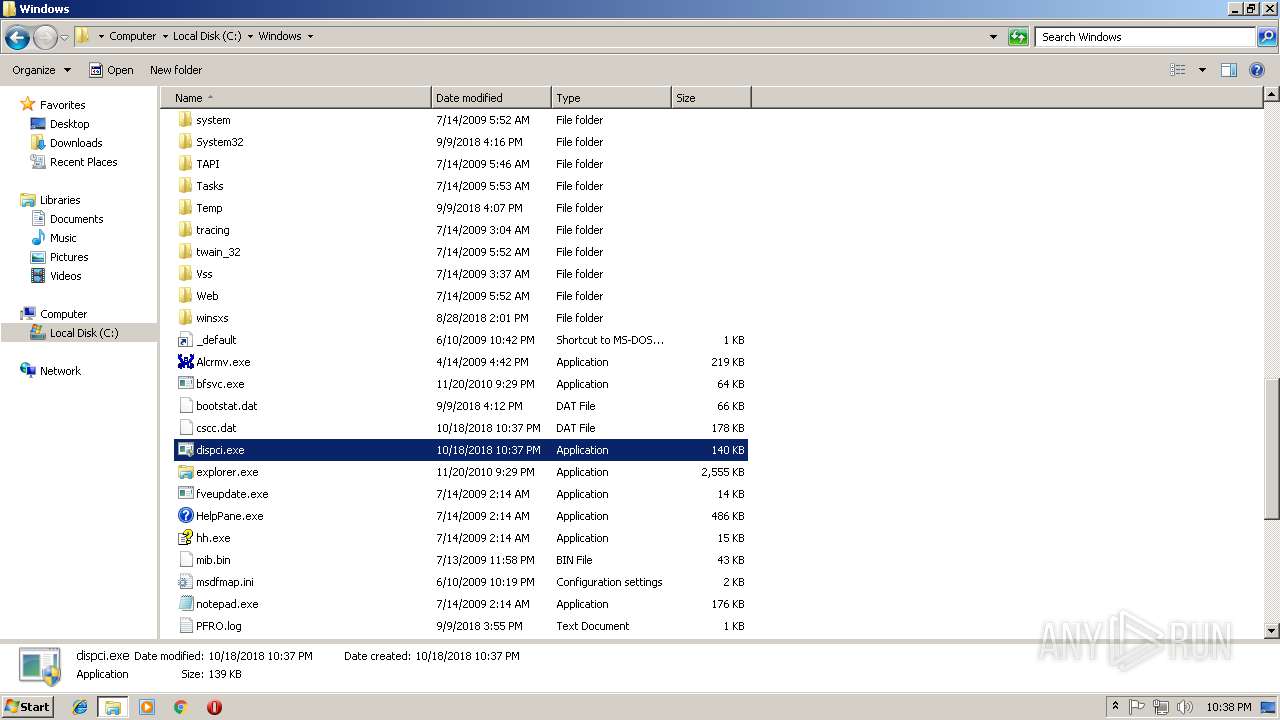Expand the Computer breadcrumb arrow
1280x720 pixels.
pyautogui.click(x=164, y=36)
